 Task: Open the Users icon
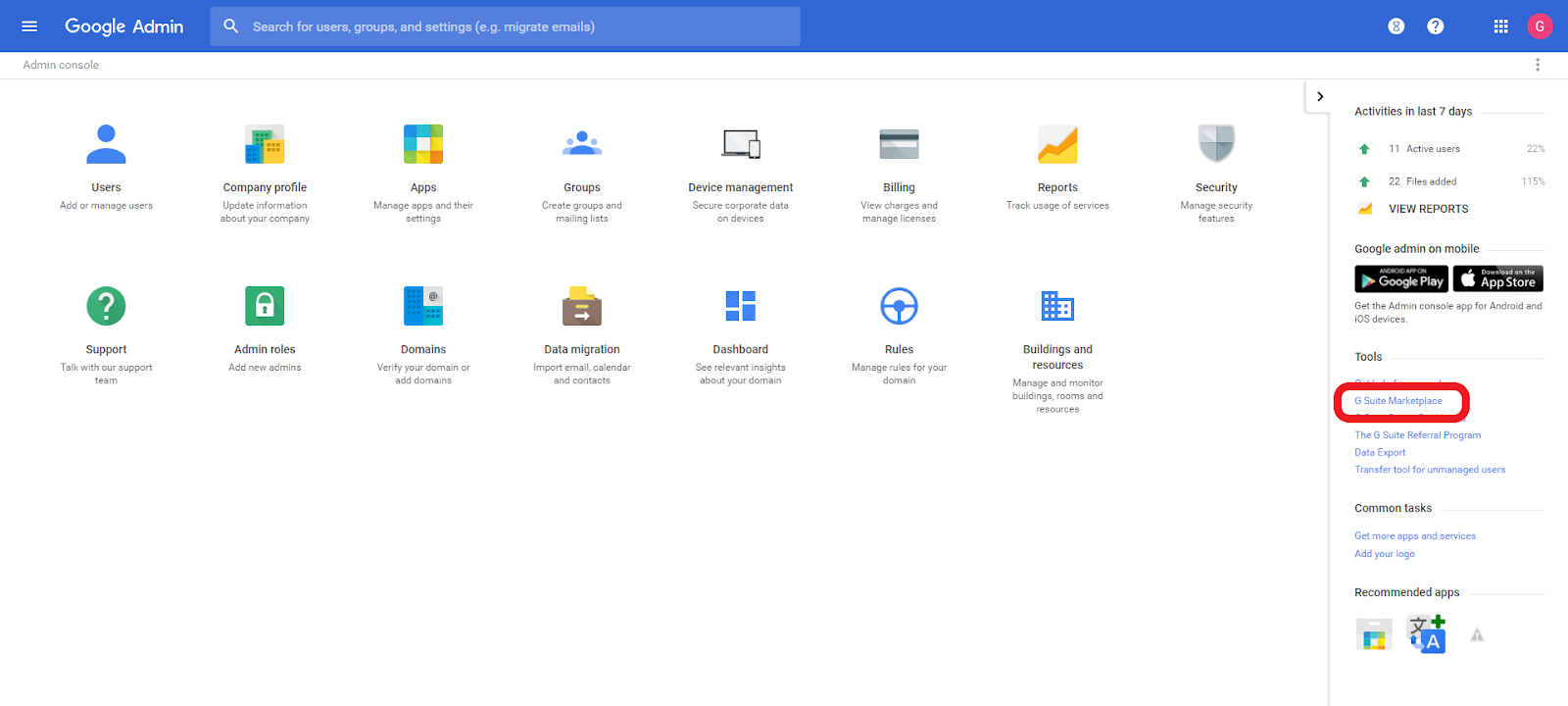tap(106, 144)
